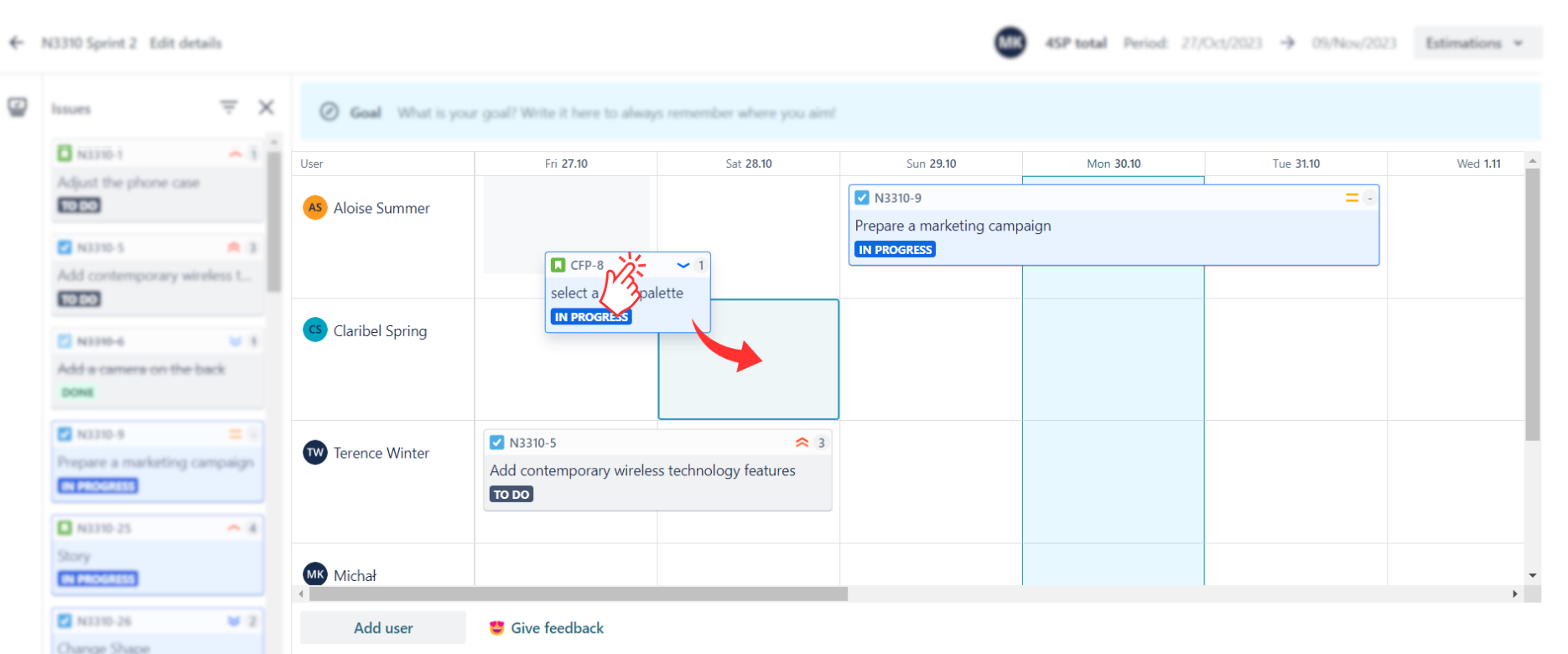Viewport: 1568px width, 654px height.
Task: Click the highest priority icon on scheduled N3310-5
Action: 802,443
